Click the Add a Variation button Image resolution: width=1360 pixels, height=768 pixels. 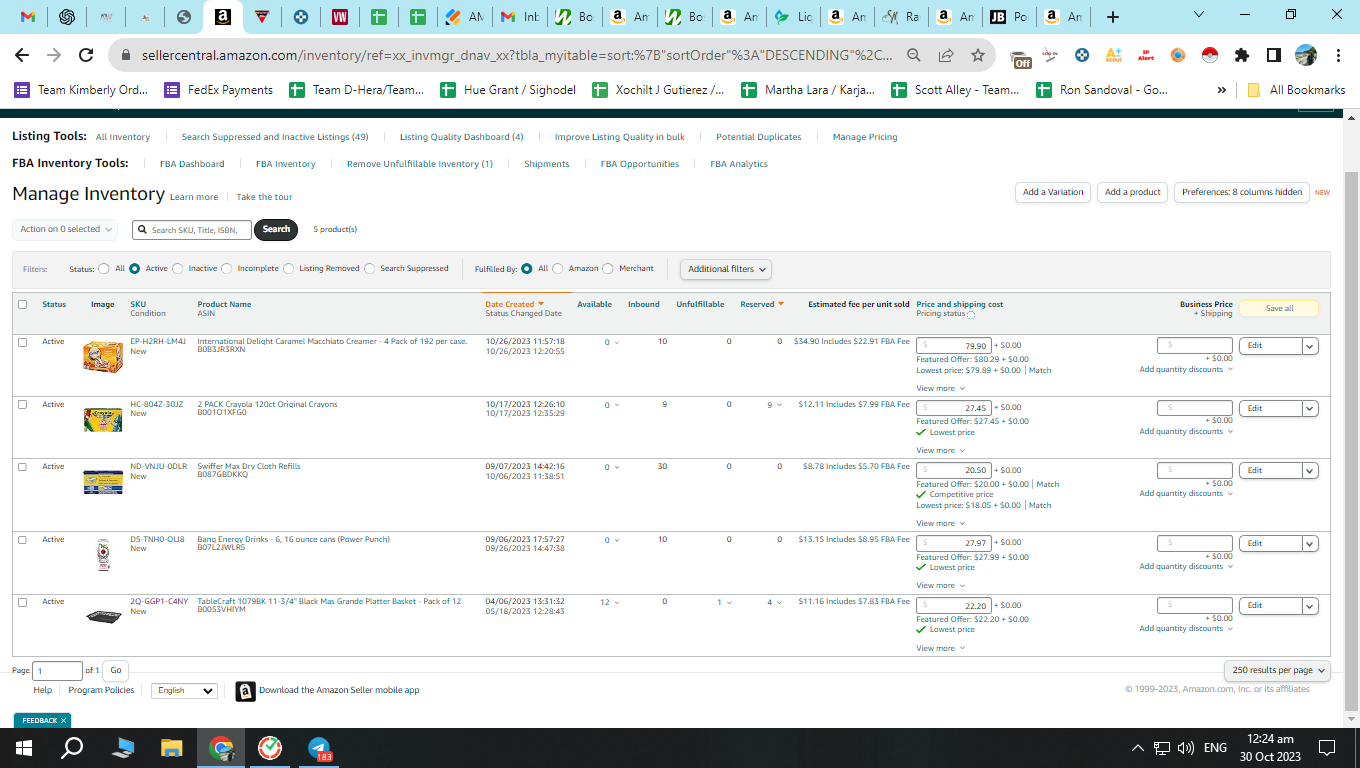[1053, 192]
